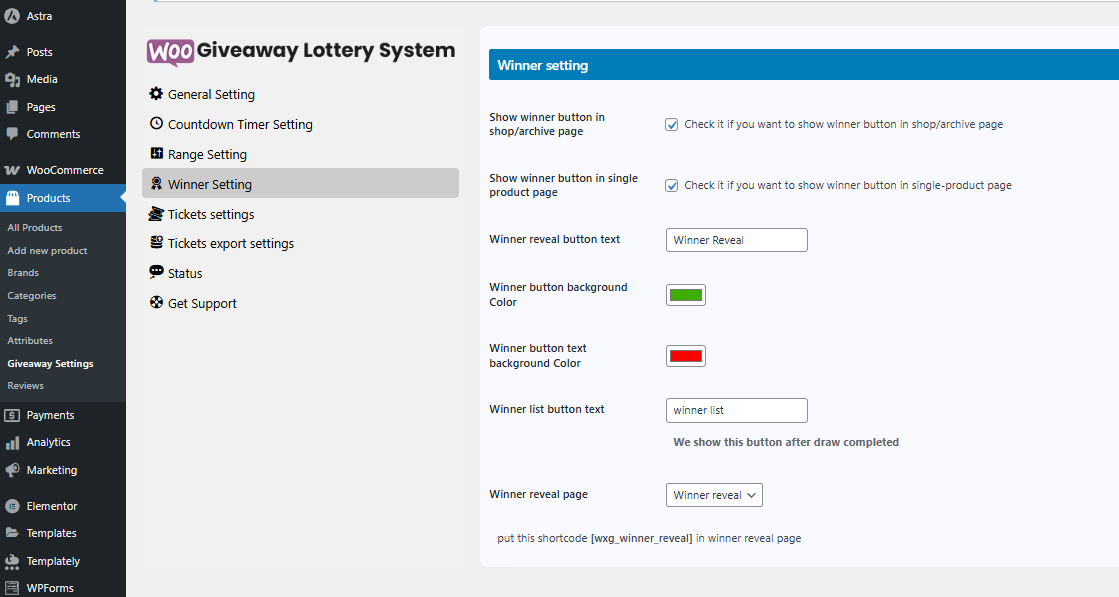This screenshot has height=597, width=1119.
Task: Open the Analytics menu in sidebar
Action: coord(48,442)
